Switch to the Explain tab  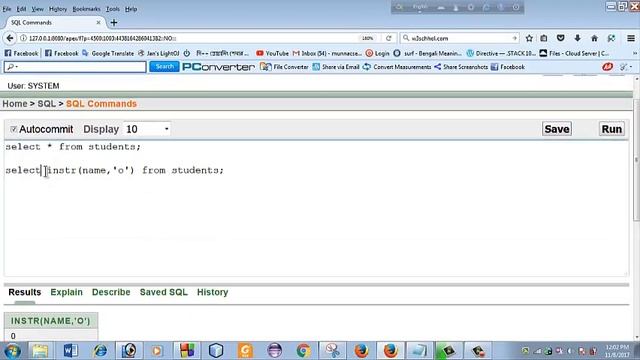[x=67, y=292]
